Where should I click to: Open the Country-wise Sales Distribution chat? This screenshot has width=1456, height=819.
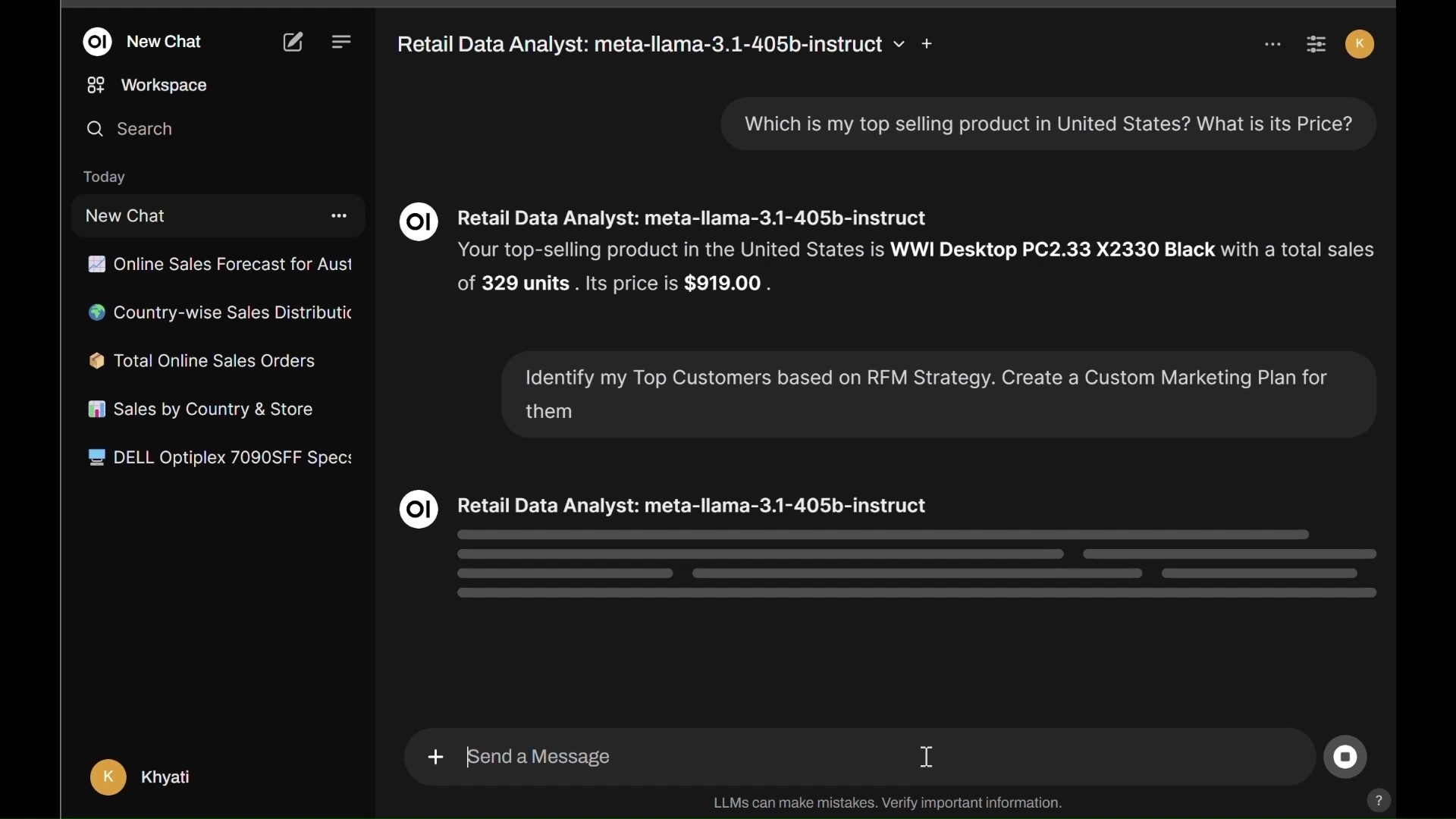click(218, 314)
